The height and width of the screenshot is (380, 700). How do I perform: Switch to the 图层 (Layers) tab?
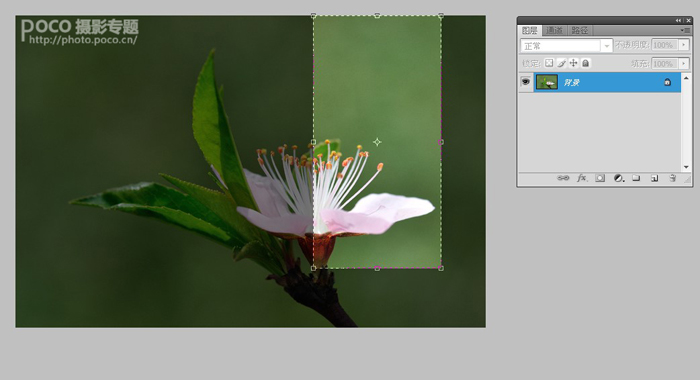[x=529, y=30]
